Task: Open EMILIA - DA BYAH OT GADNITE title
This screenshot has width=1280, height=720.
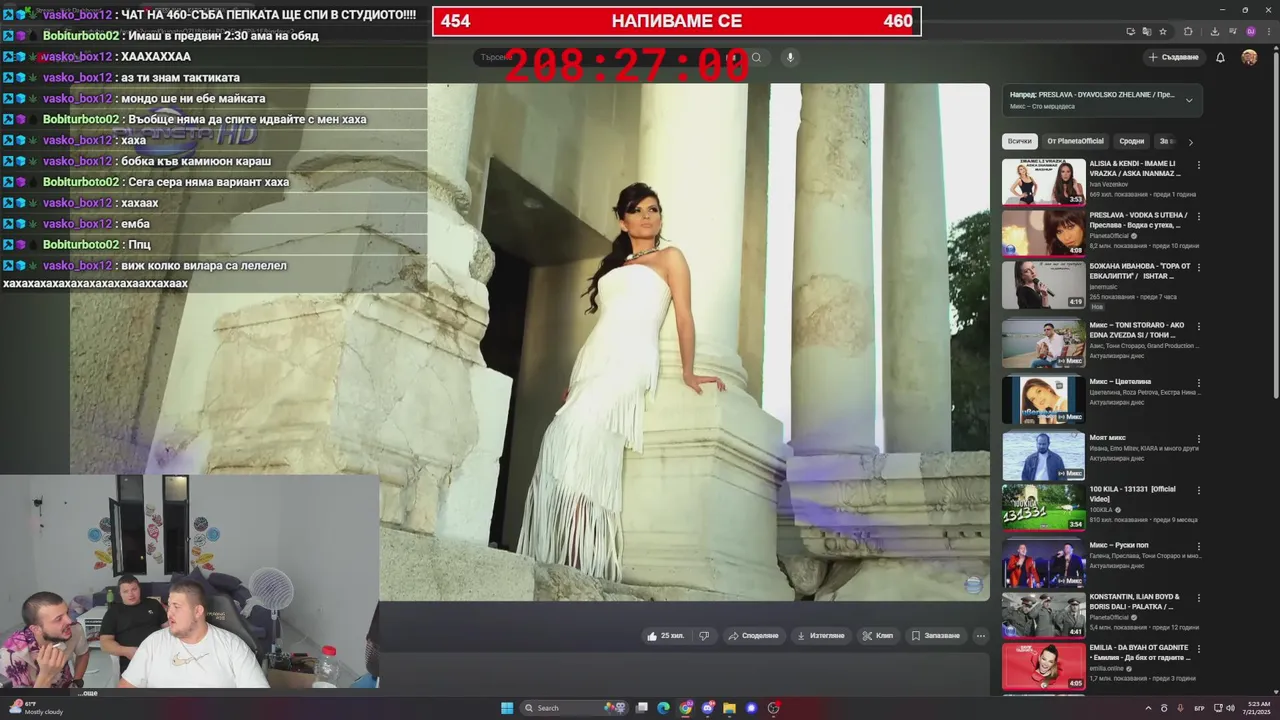Action: (1139, 653)
